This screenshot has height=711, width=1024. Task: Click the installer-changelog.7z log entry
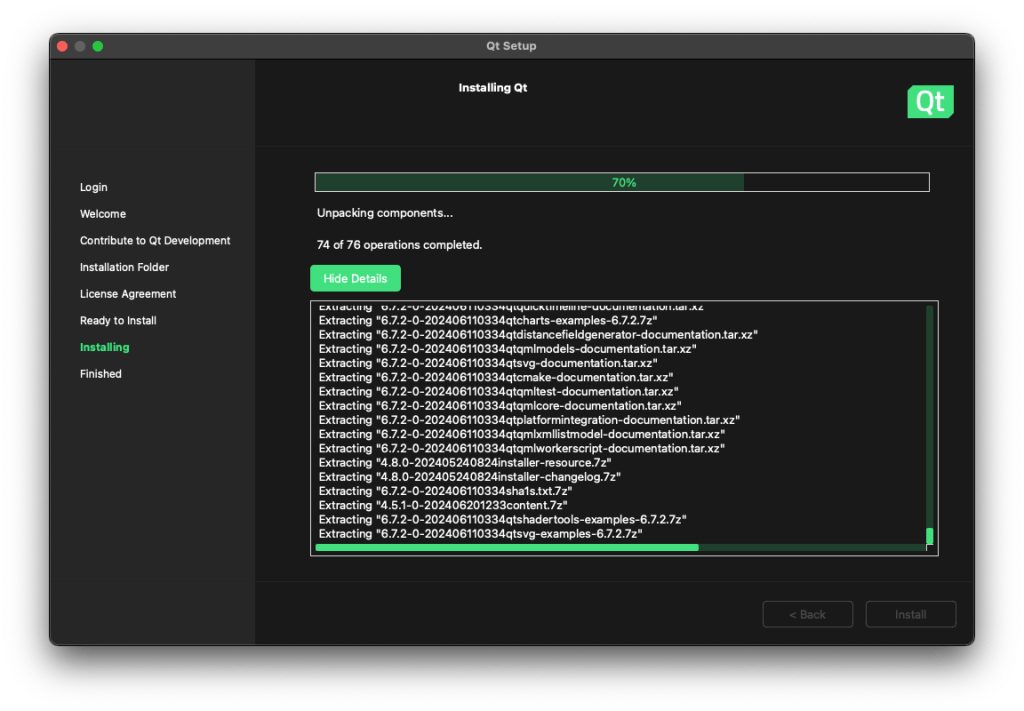[470, 477]
